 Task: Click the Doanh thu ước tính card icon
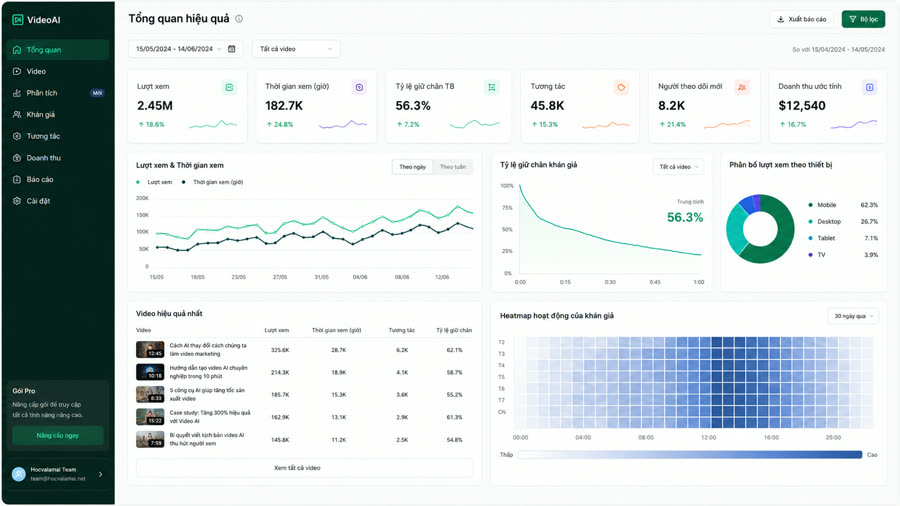870,87
